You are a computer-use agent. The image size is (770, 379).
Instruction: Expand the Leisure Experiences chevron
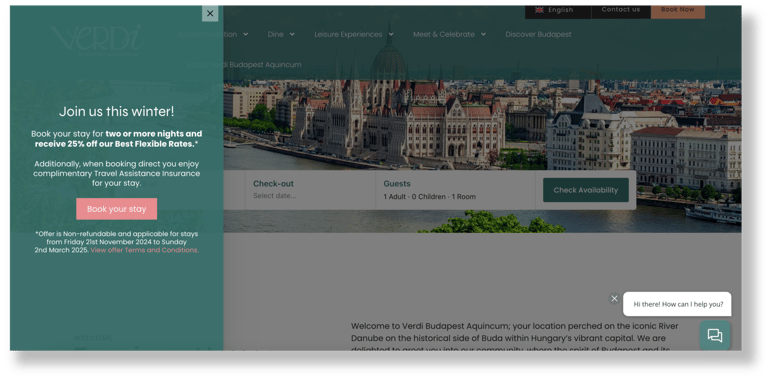[x=391, y=34]
